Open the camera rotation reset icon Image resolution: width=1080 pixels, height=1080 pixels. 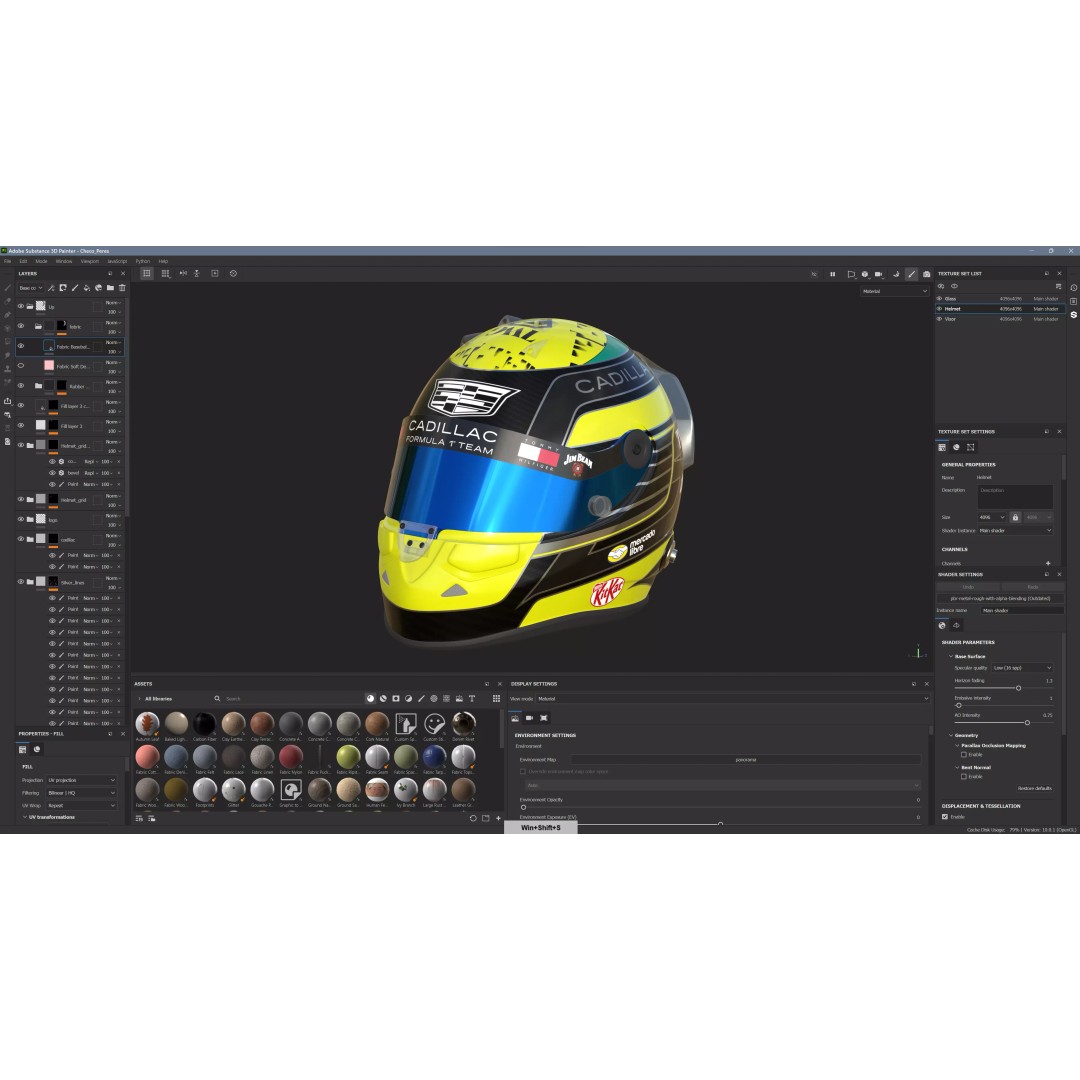pos(233,273)
